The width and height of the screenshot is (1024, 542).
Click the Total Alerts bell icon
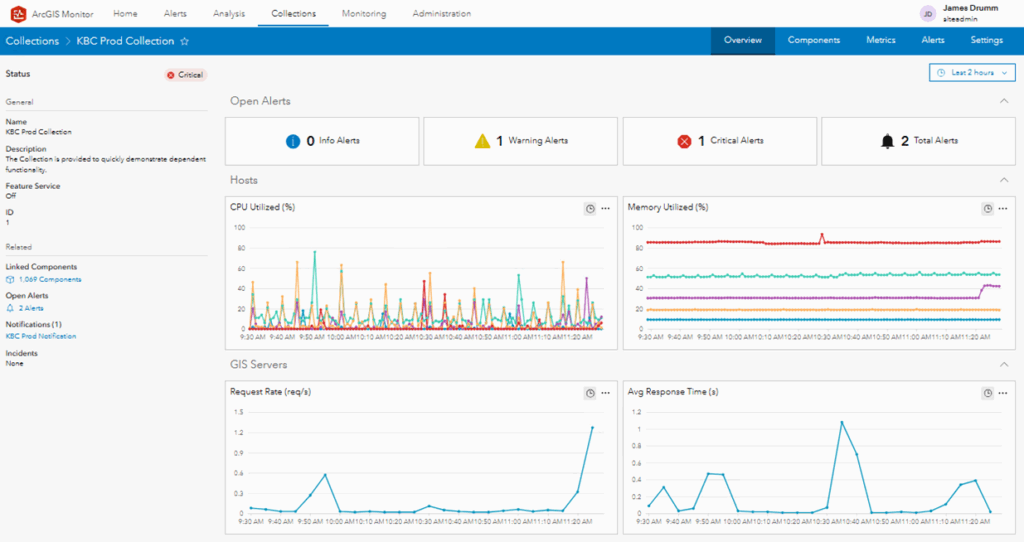pyautogui.click(x=887, y=141)
